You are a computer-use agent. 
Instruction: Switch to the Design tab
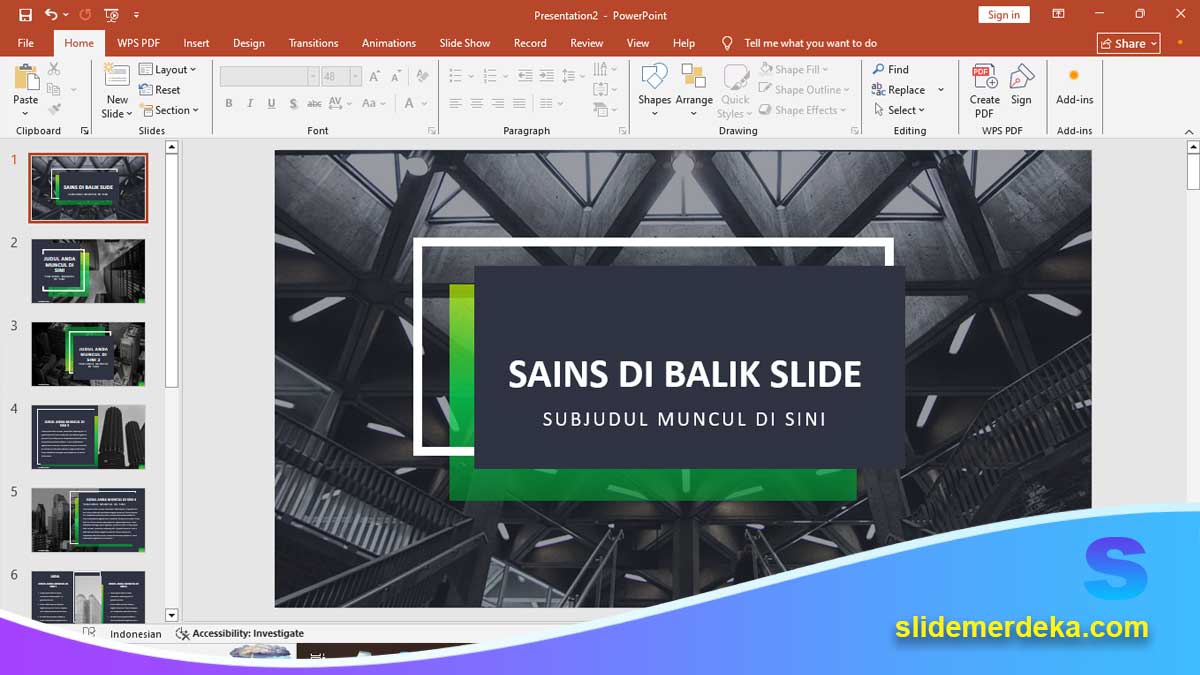249,43
